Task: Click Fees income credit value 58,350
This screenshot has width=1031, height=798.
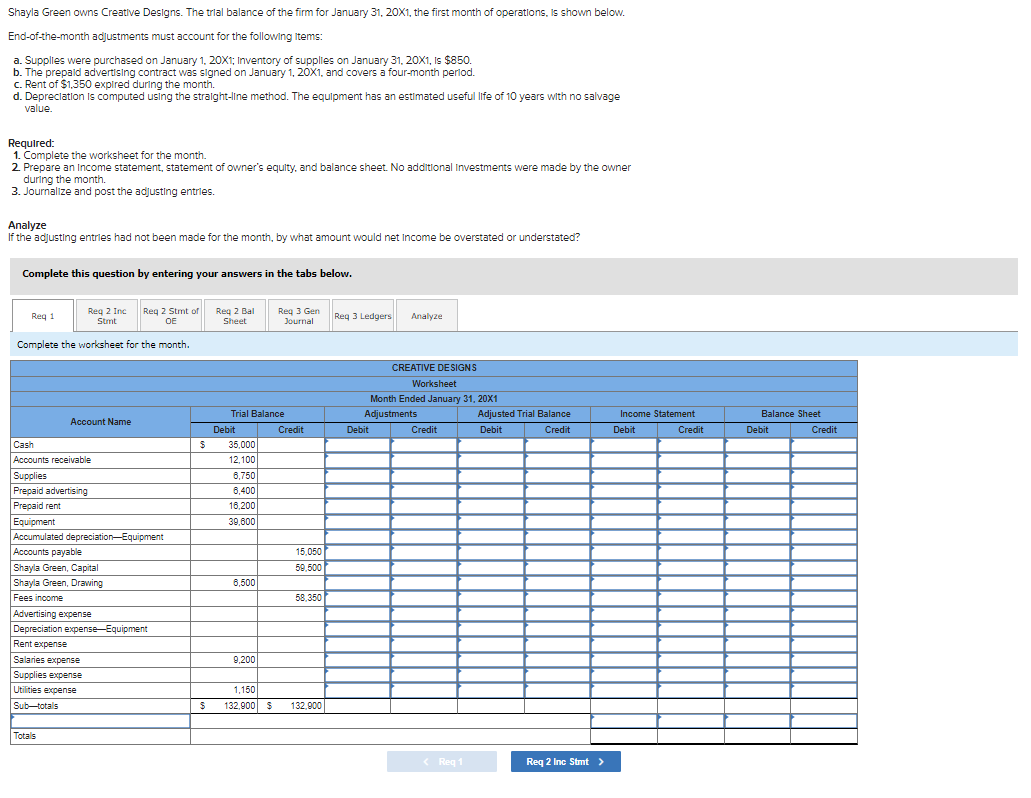Action: tap(308, 598)
